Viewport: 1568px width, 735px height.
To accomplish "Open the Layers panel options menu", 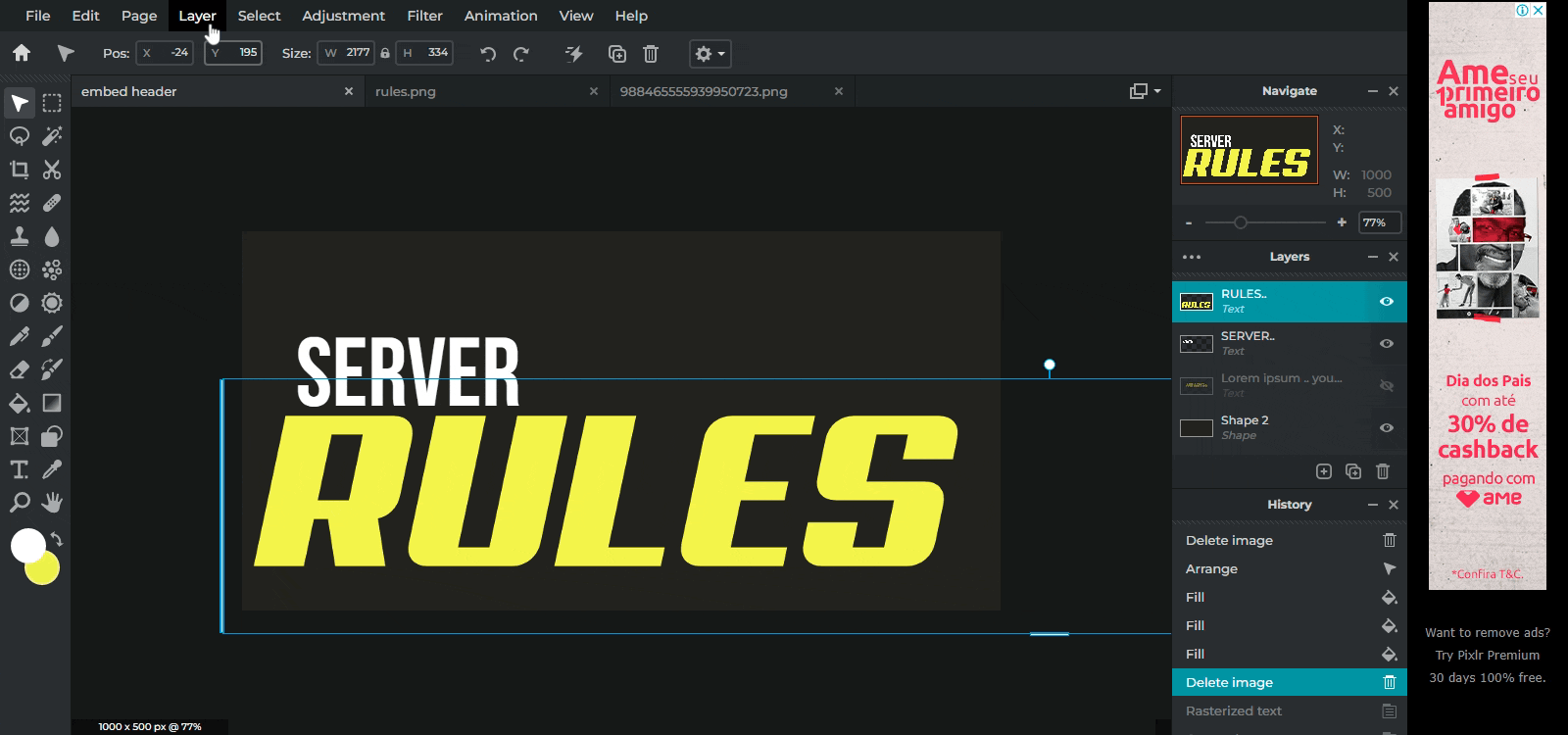I will 1192,257.
